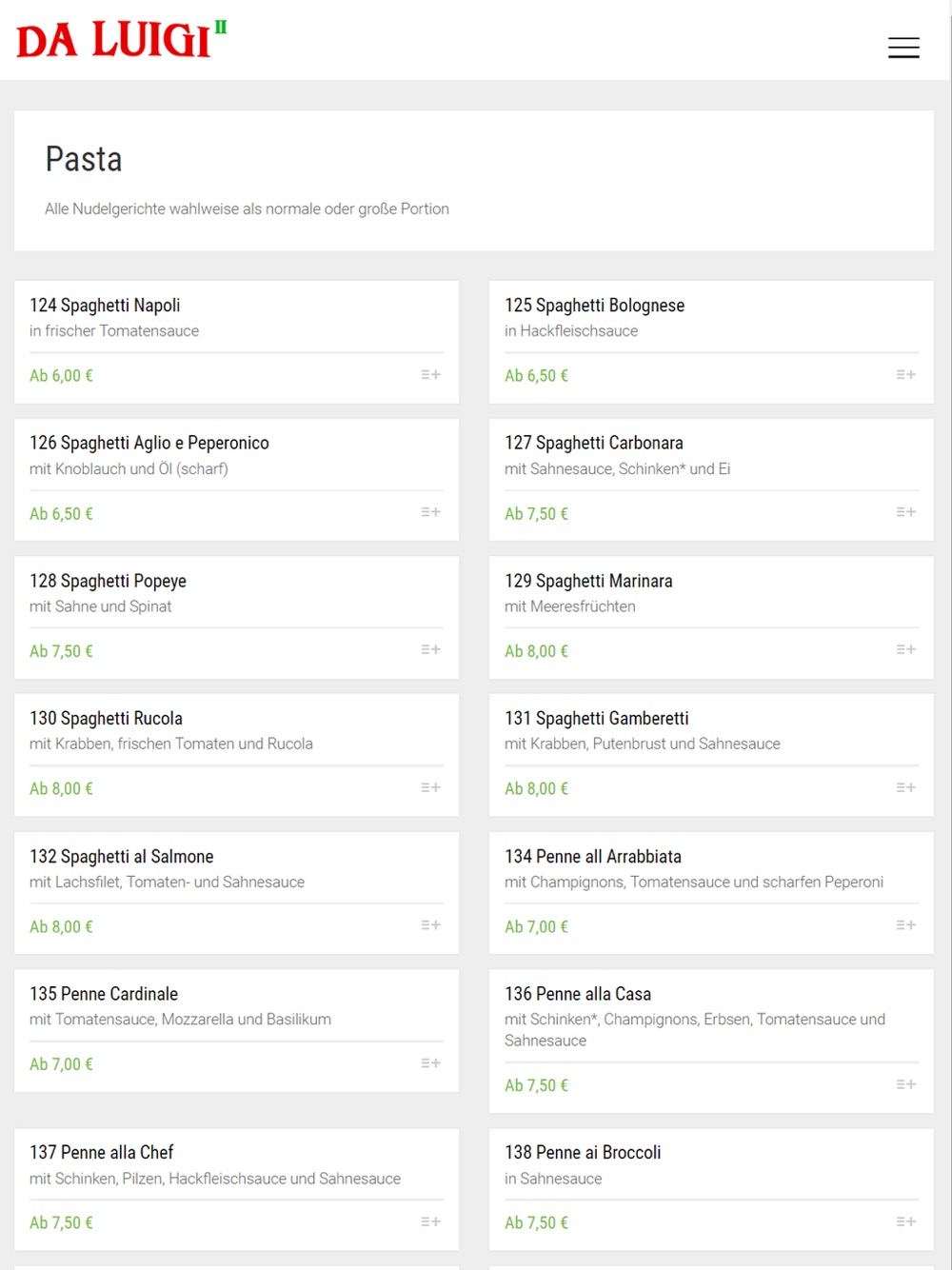Add 138 Penne ai Broccoli to order

[905, 1221]
